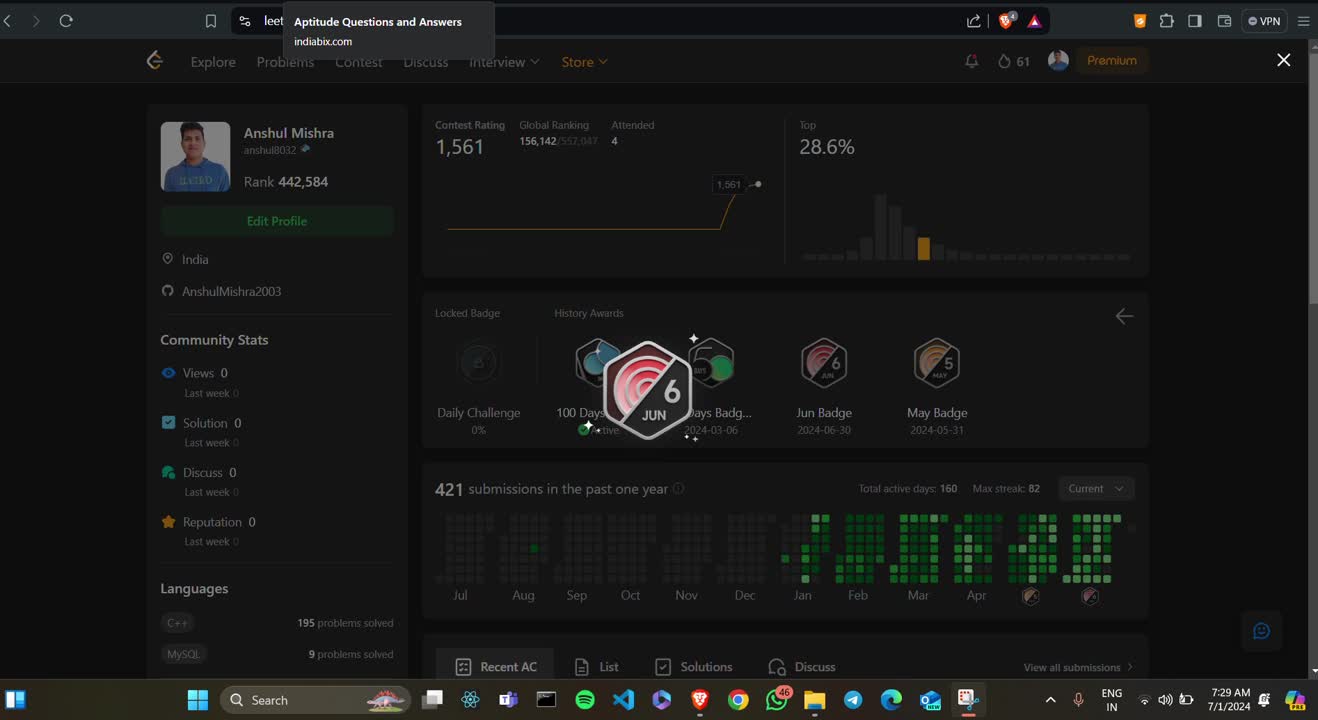Click the orange bar in rating histogram
Screen dimensions: 1318x720
click(924, 248)
